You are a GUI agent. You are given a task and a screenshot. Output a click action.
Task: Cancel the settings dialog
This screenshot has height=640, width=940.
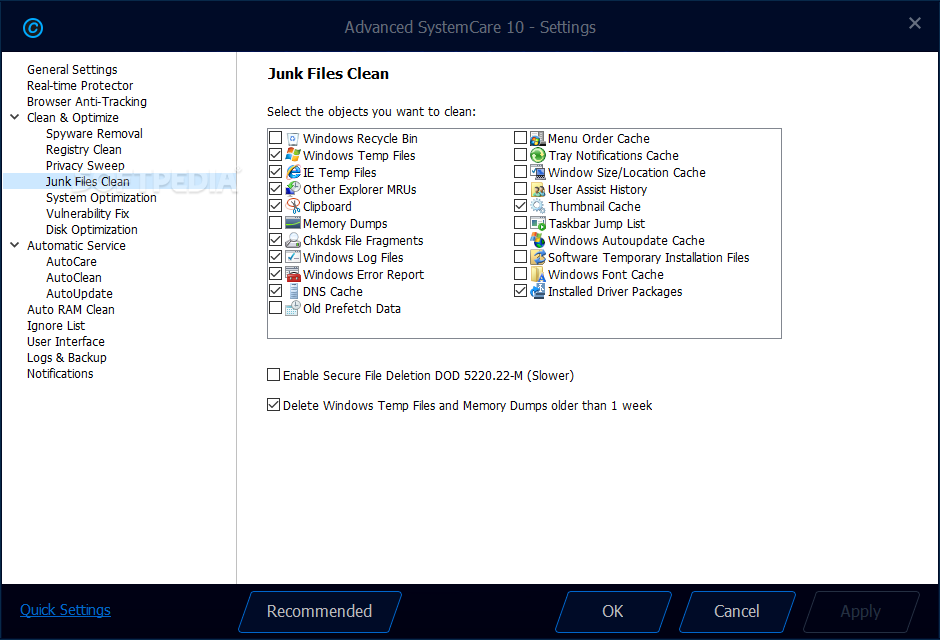(x=737, y=611)
